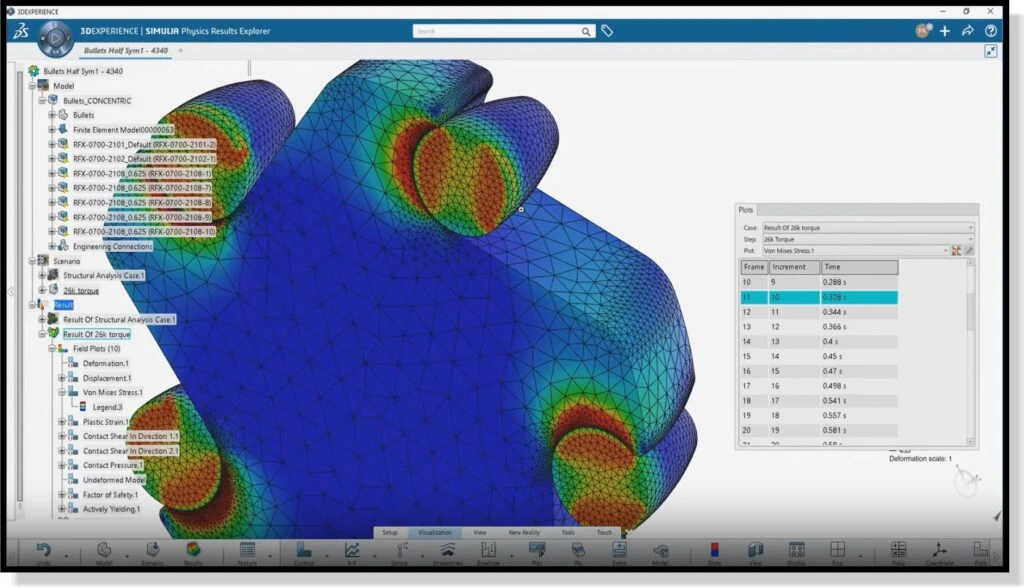Click the Plots table vertical scrollbar
Viewport: 1024px width, 588px height.
click(970, 312)
